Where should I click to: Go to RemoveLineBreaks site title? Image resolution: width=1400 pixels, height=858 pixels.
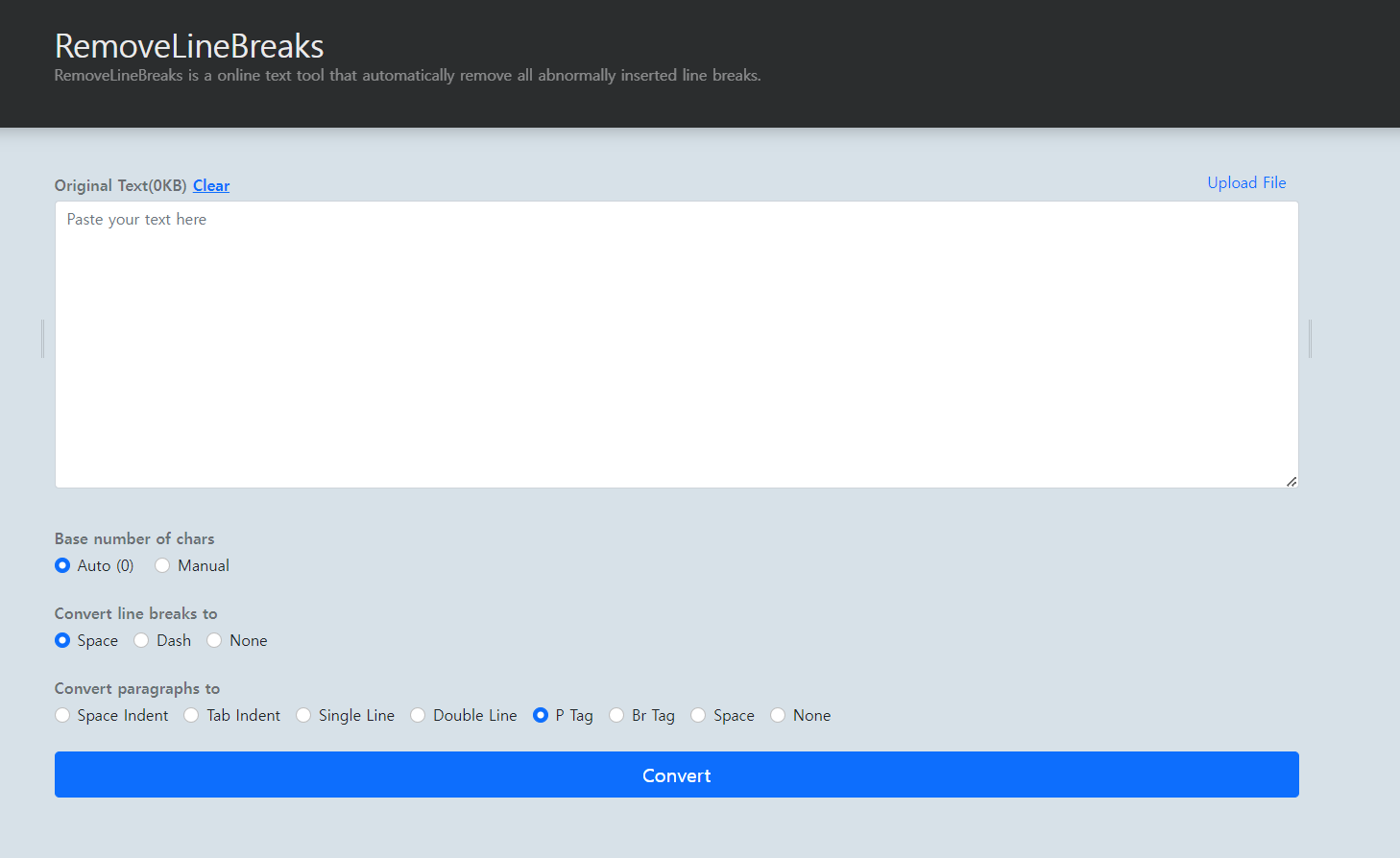(x=189, y=46)
